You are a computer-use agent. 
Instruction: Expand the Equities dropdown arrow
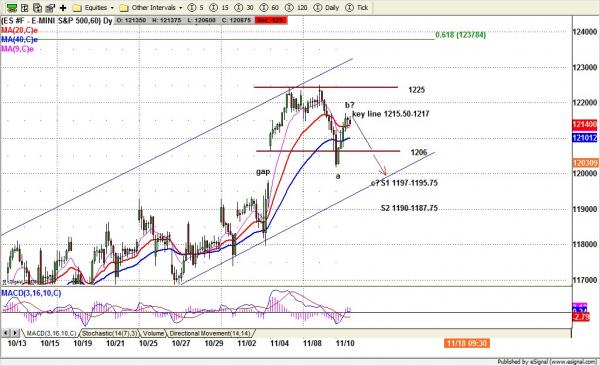(x=112, y=8)
